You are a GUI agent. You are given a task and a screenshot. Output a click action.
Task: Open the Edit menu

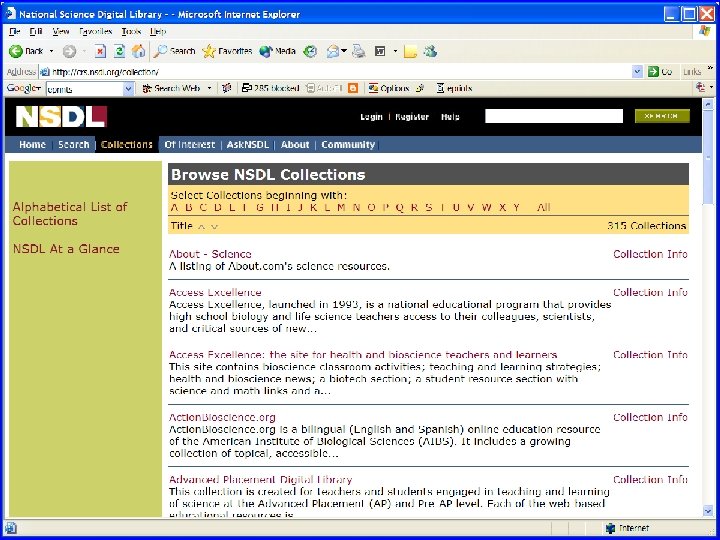click(x=36, y=31)
